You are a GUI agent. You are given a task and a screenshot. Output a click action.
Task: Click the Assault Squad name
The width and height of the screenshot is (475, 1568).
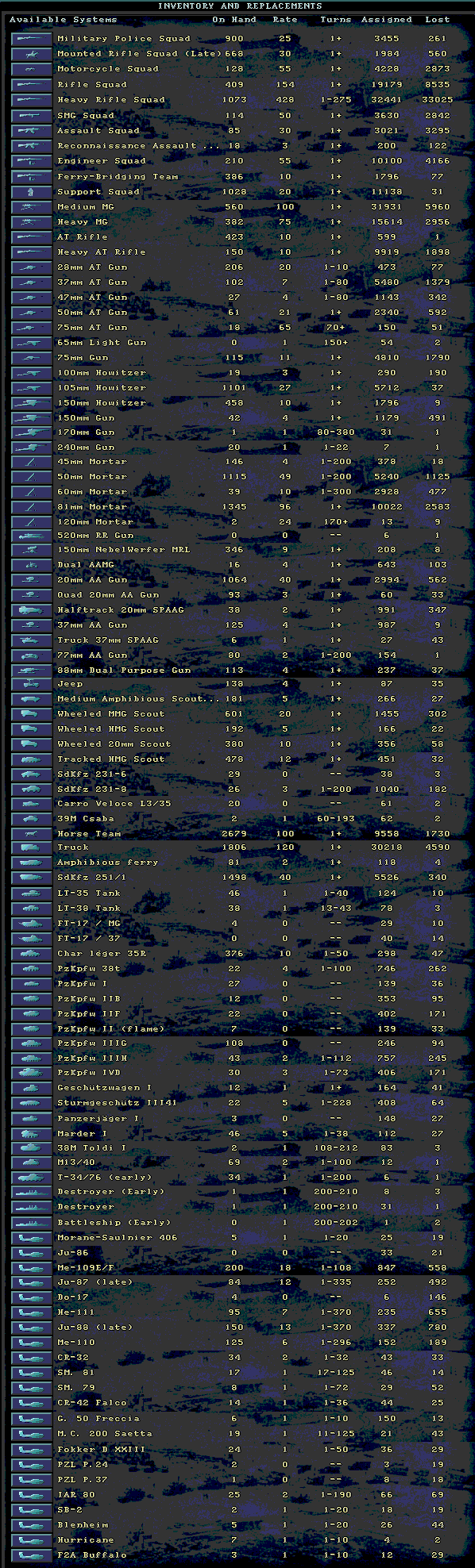pos(98,130)
